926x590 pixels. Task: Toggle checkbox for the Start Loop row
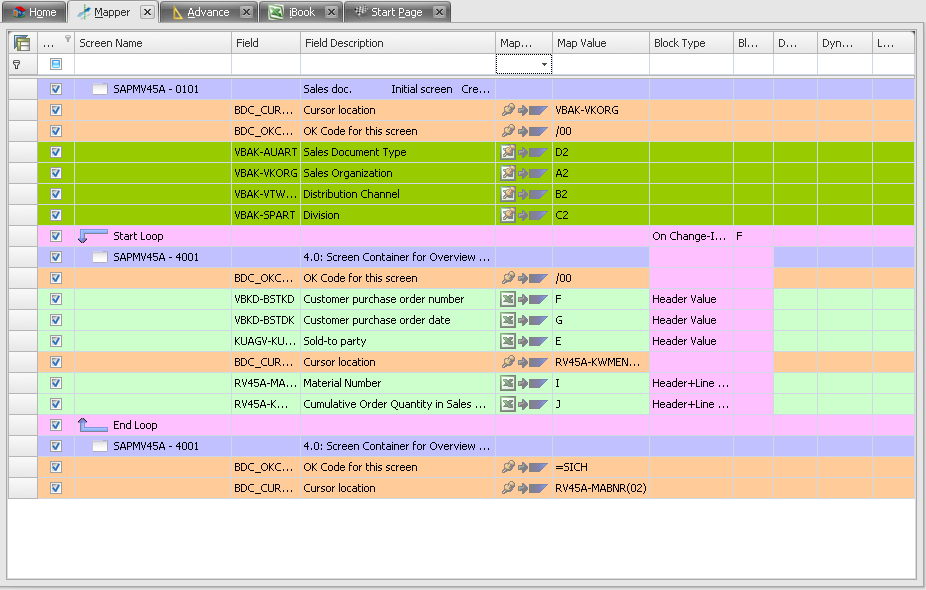56,236
